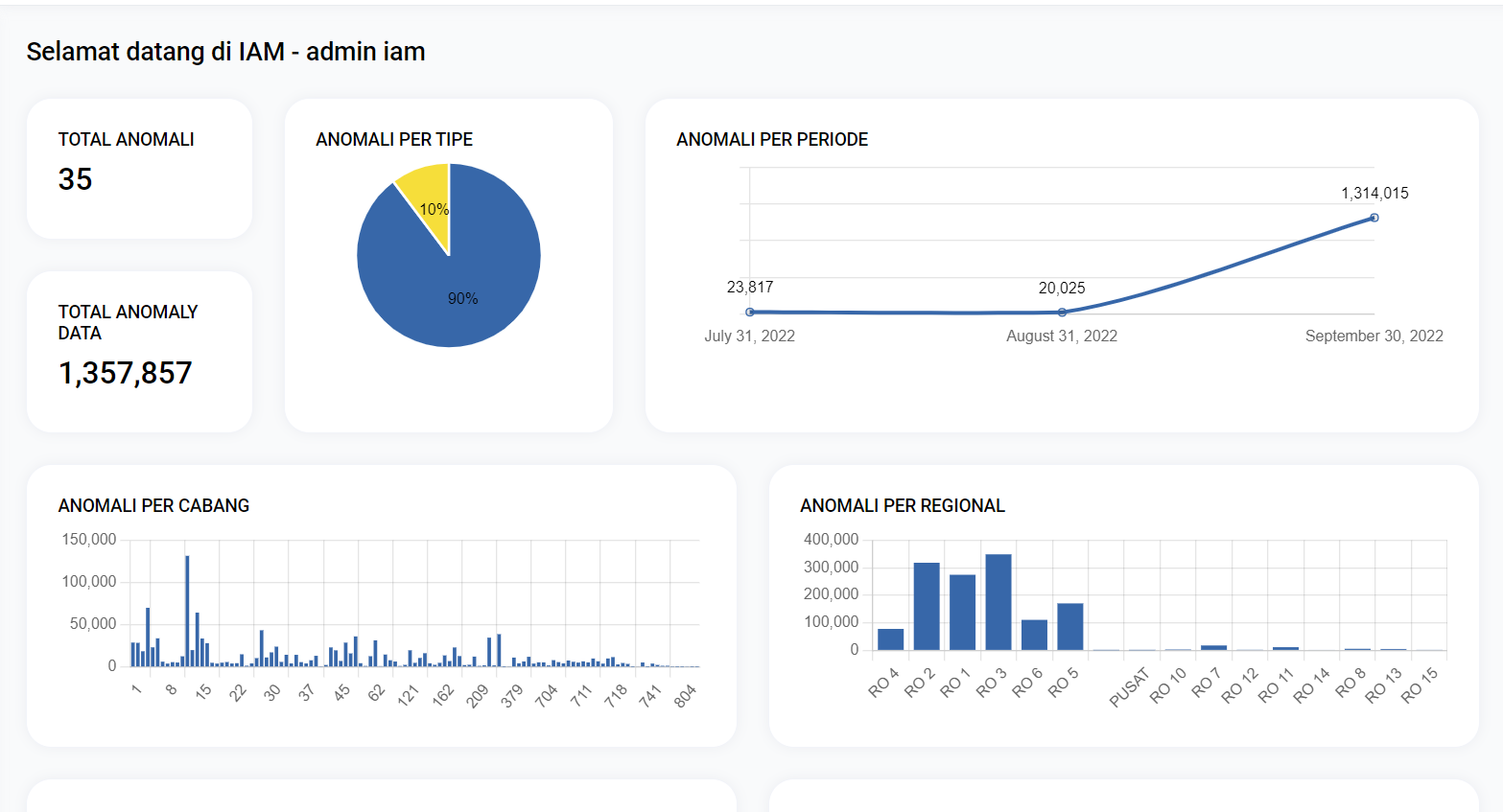Image resolution: width=1503 pixels, height=812 pixels.
Task: Click the ANOMALI PER CABANG heading
Action: 153,505
